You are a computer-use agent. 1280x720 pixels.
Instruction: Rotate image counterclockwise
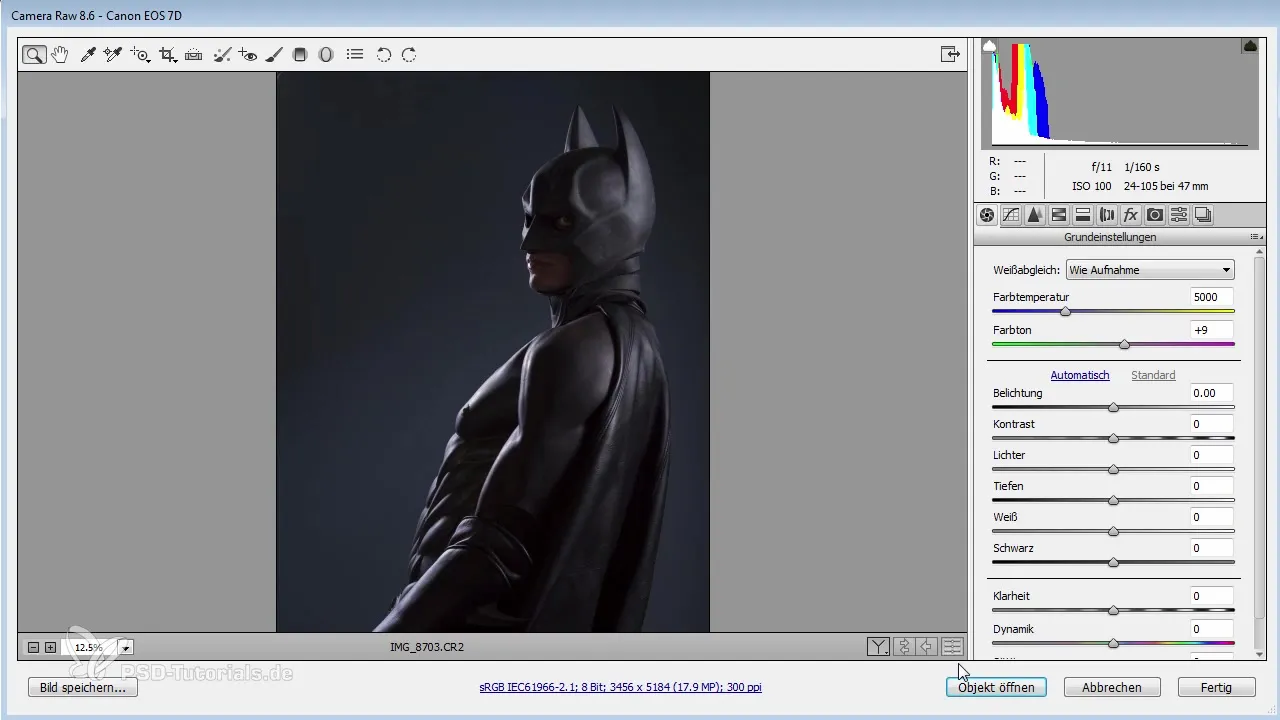(383, 55)
